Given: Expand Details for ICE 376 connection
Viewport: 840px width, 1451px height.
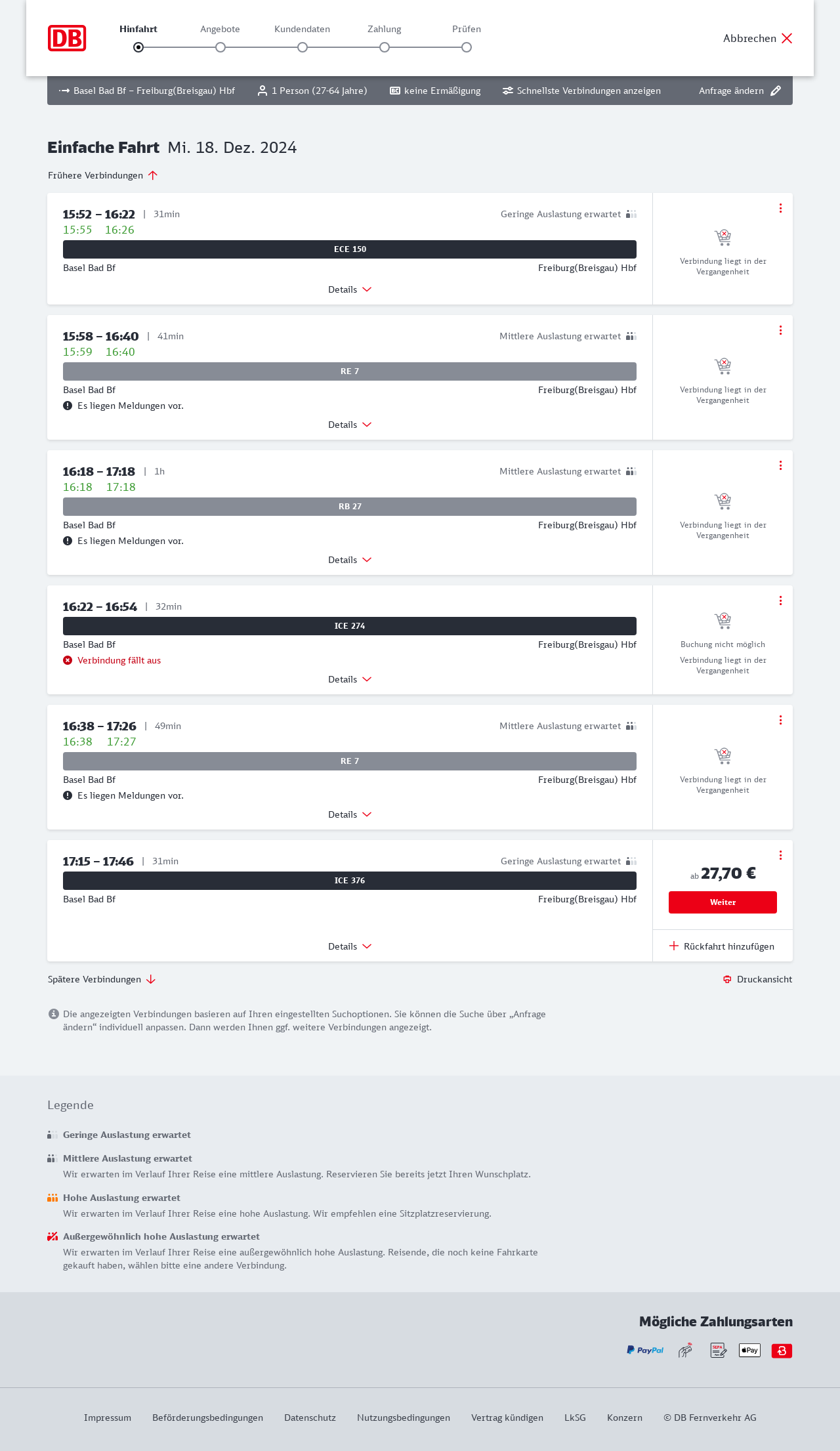Looking at the screenshot, I should click(350, 946).
